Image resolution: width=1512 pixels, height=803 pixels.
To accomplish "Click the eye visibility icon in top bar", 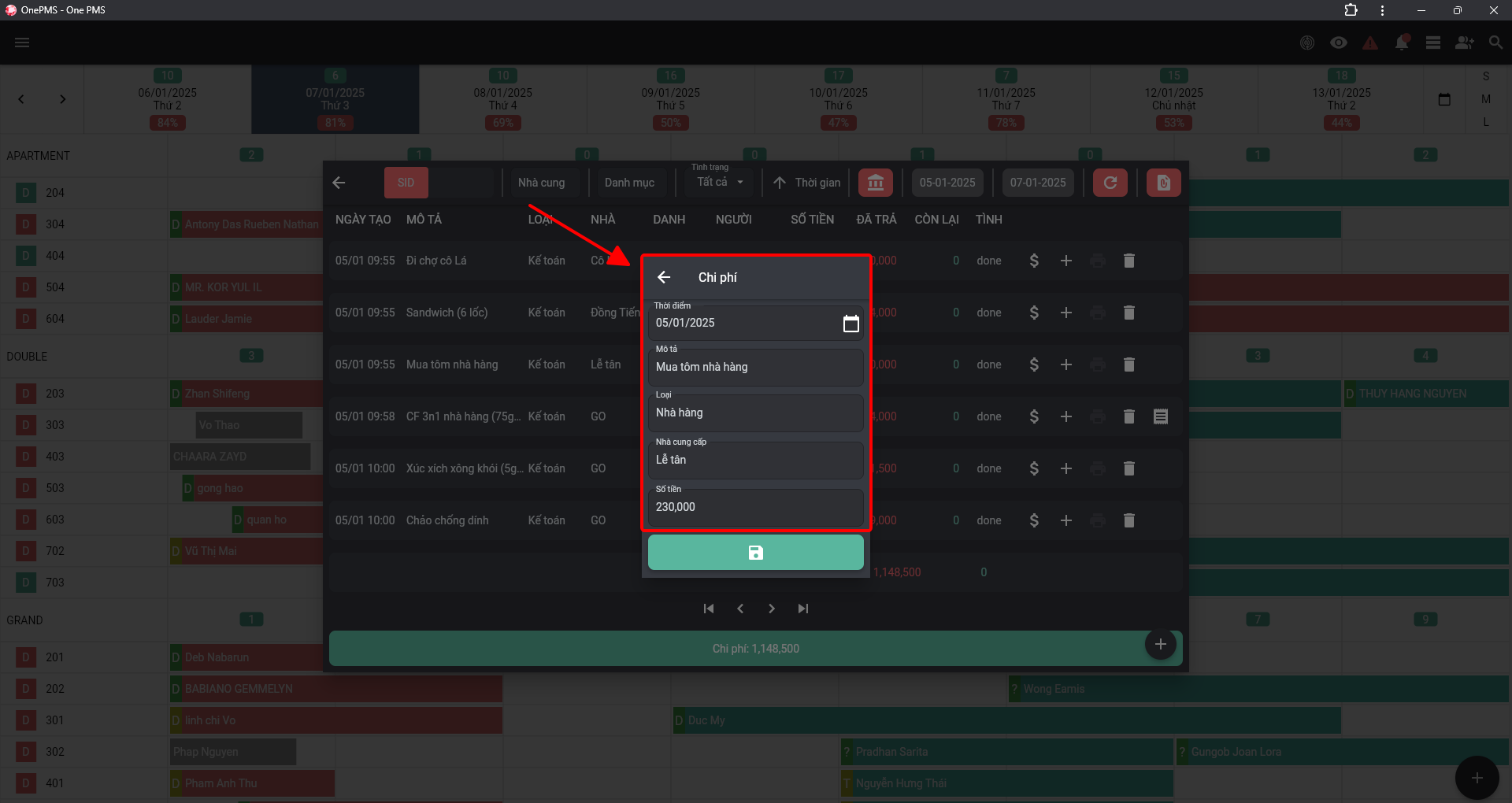I will point(1339,43).
